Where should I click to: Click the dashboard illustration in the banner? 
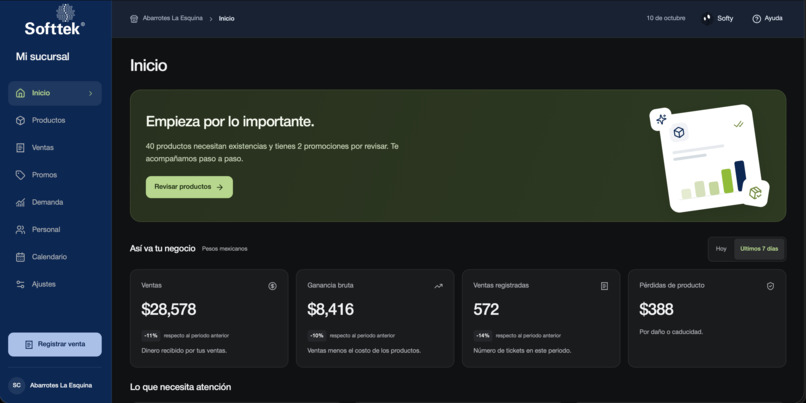[x=709, y=157]
